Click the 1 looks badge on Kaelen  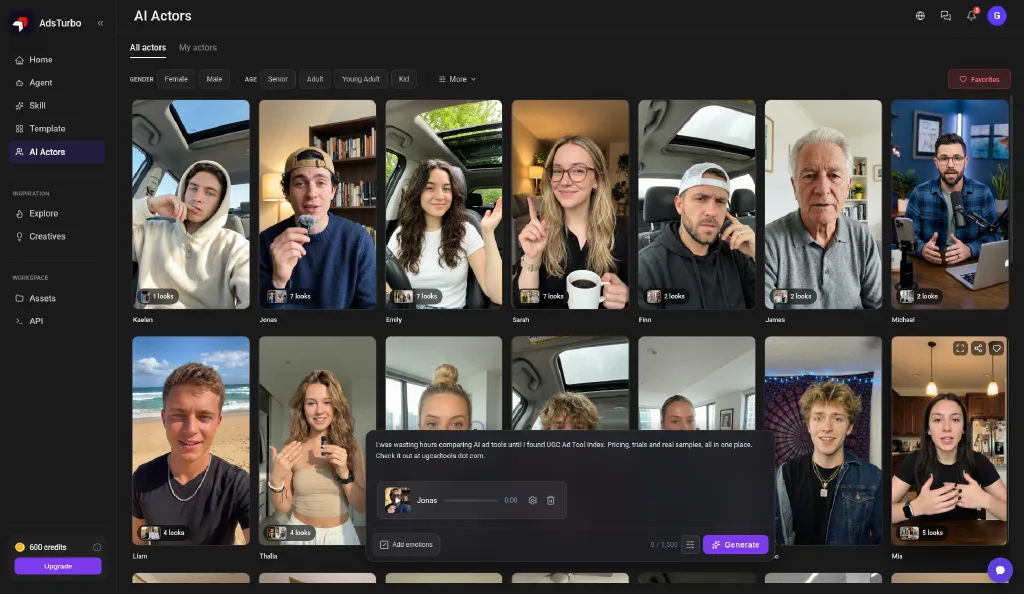157,296
